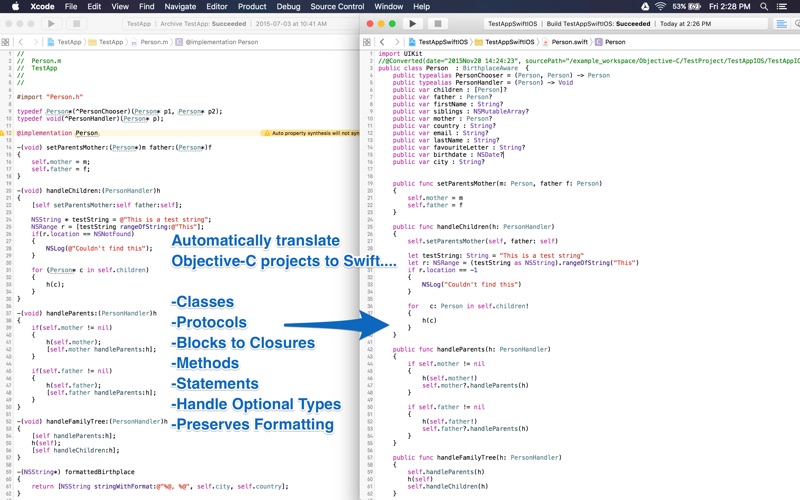
Task: Go forward in left editor jump bar
Action: 35,42
